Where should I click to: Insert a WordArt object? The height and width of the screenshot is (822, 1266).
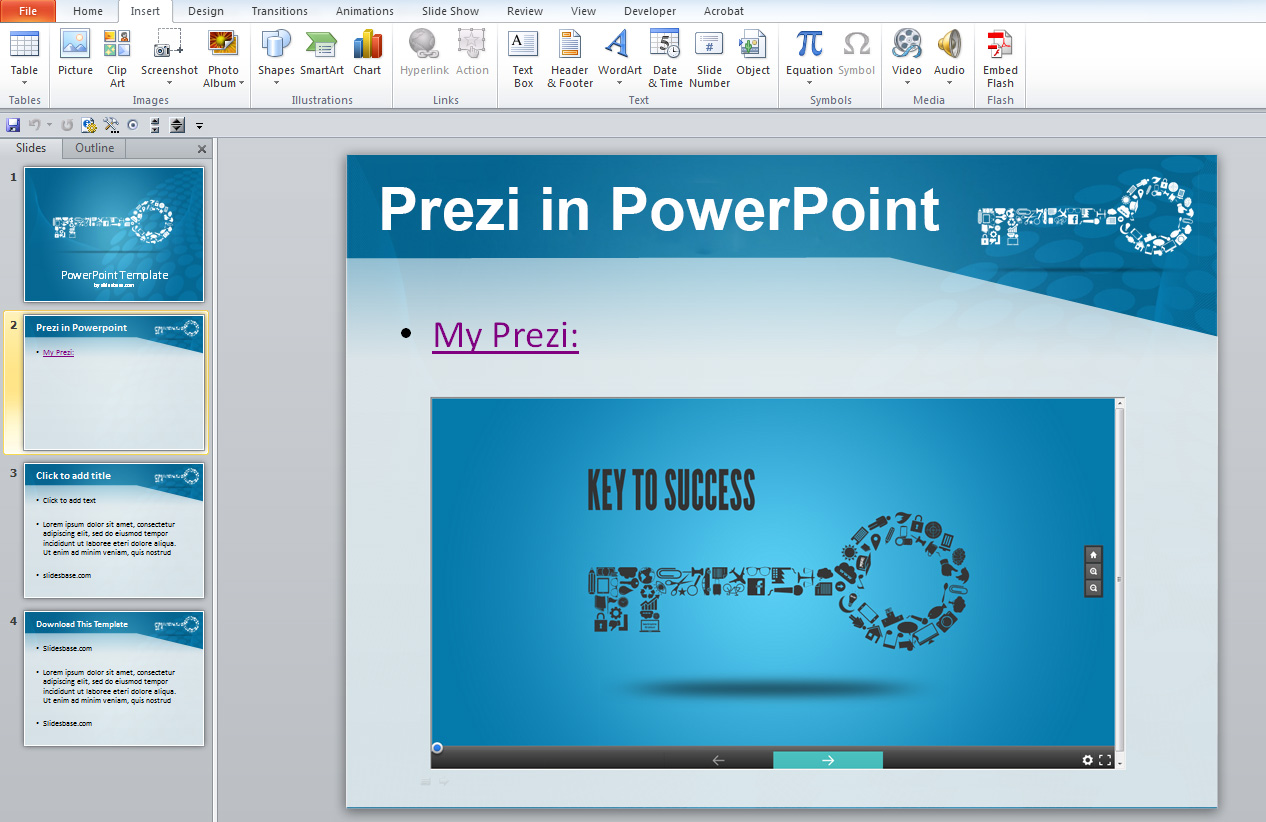(619, 46)
